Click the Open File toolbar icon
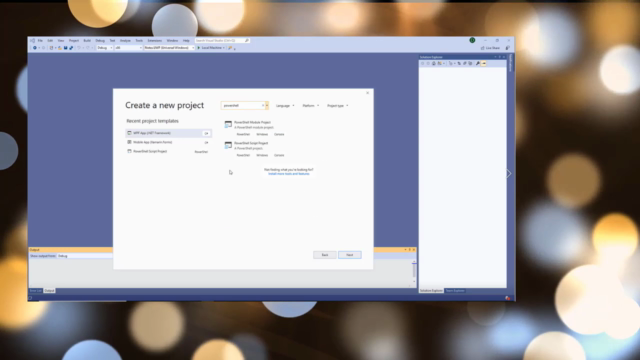 coord(60,48)
